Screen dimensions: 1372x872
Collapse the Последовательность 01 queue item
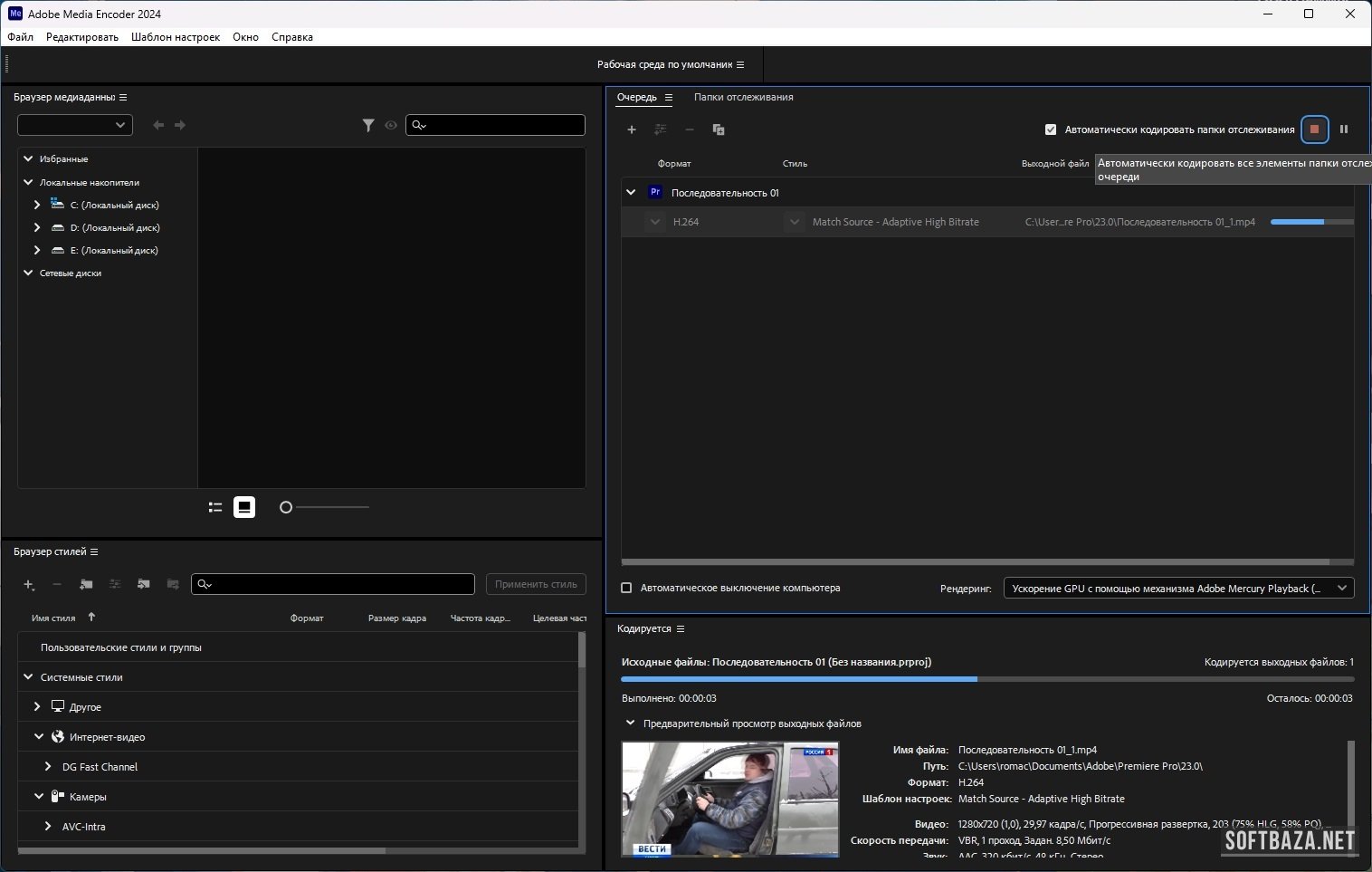(x=631, y=192)
